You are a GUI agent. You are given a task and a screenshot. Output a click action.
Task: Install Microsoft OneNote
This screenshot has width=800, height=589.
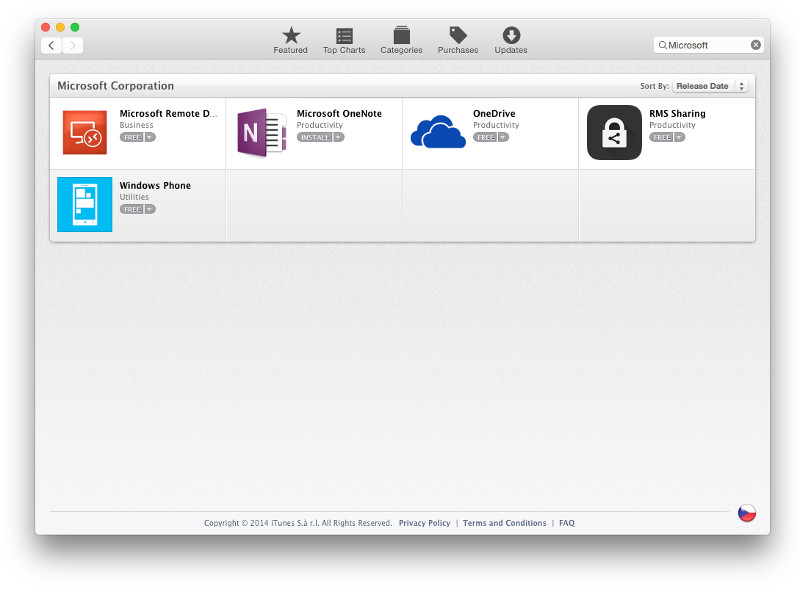click(315, 137)
